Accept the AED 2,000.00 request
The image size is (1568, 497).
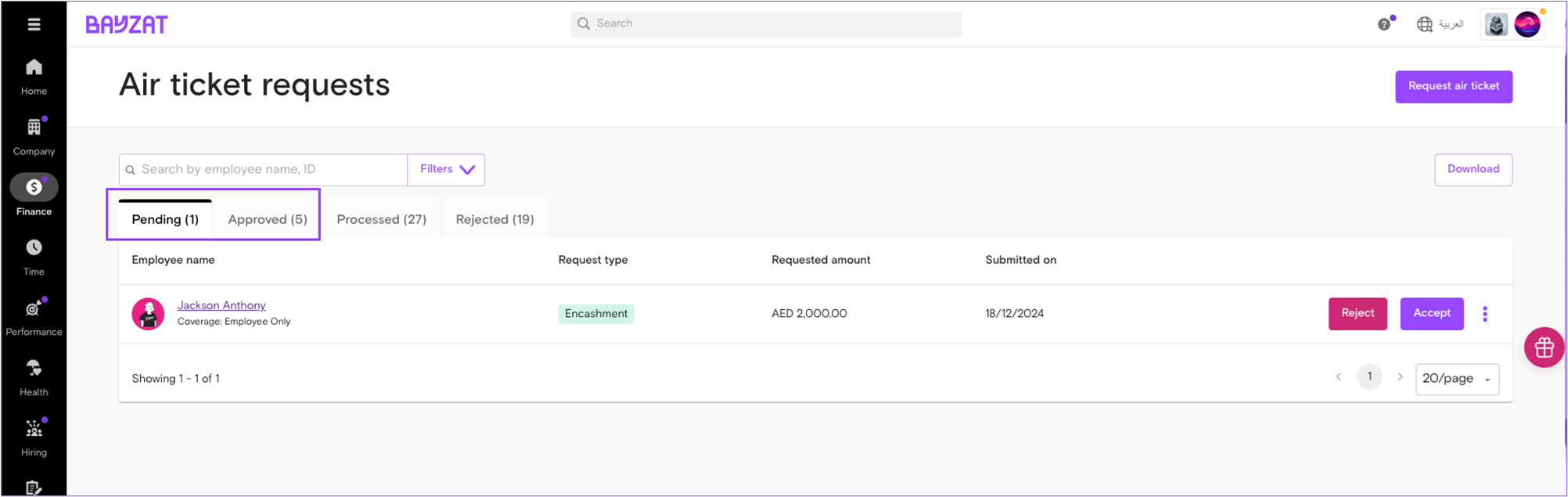(x=1431, y=313)
